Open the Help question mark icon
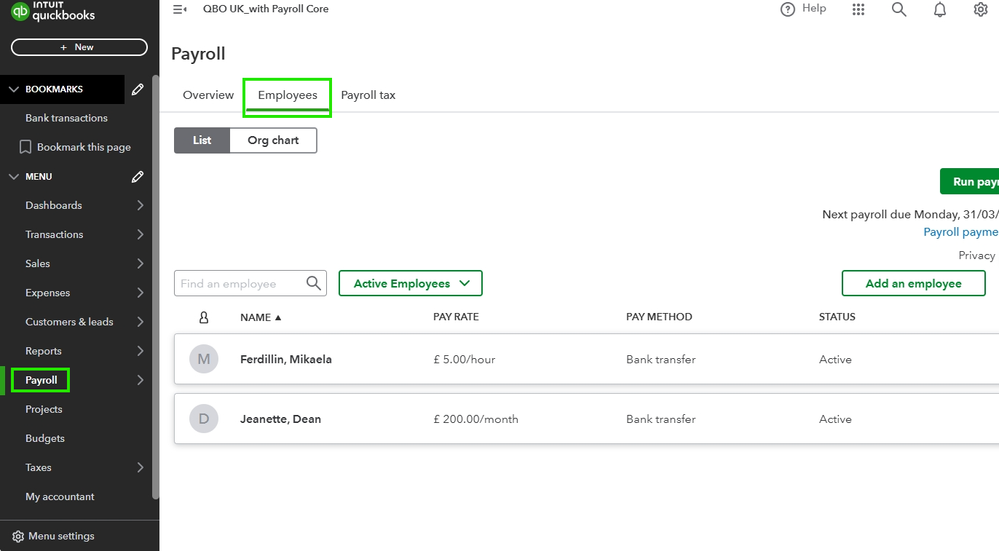The height and width of the screenshot is (551, 999). (788, 9)
